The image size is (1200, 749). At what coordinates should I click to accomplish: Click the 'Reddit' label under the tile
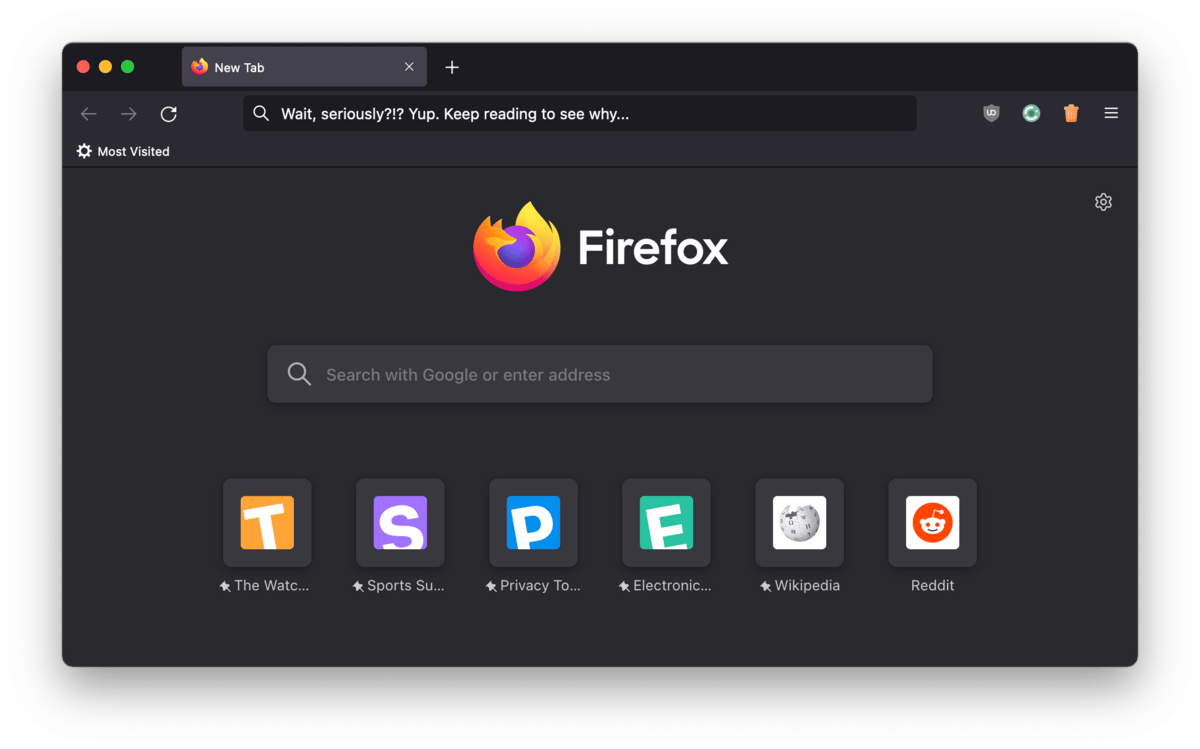point(932,586)
